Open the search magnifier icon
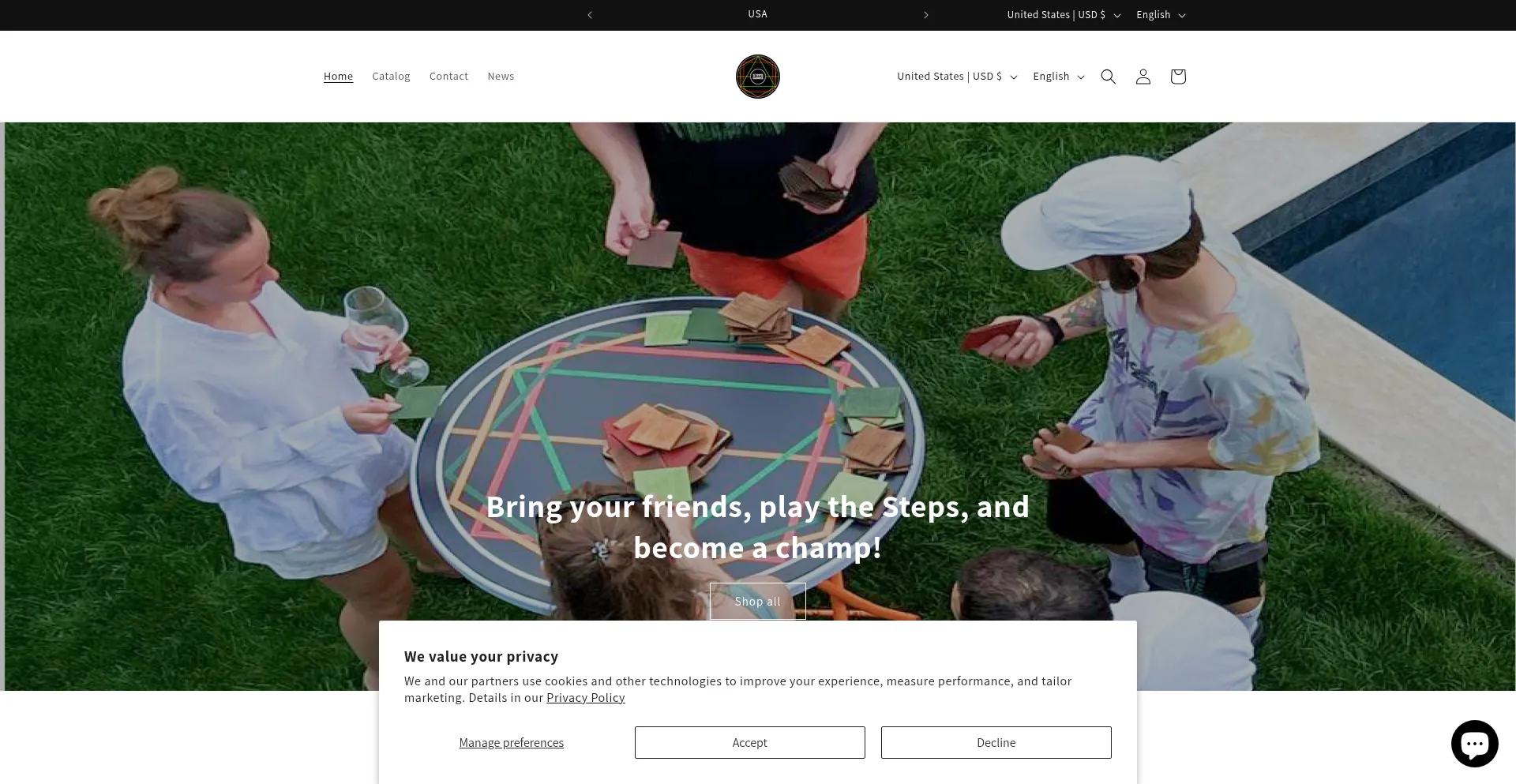This screenshot has width=1516, height=784. (1108, 77)
